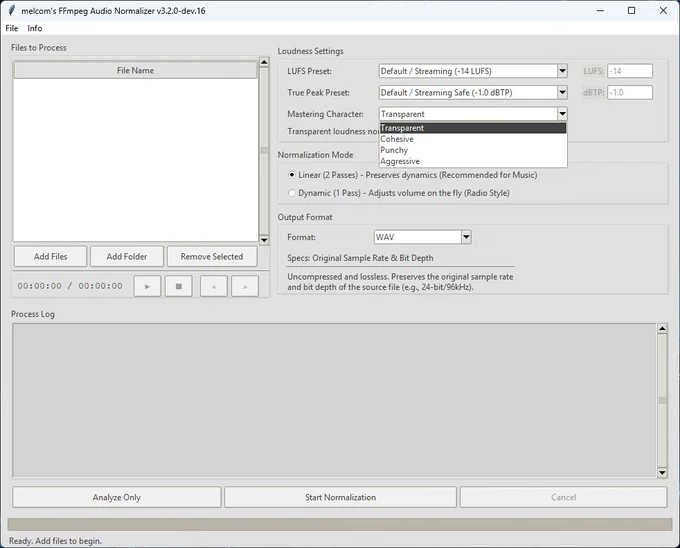
Task: Click the File Name column header
Action: 135,70
